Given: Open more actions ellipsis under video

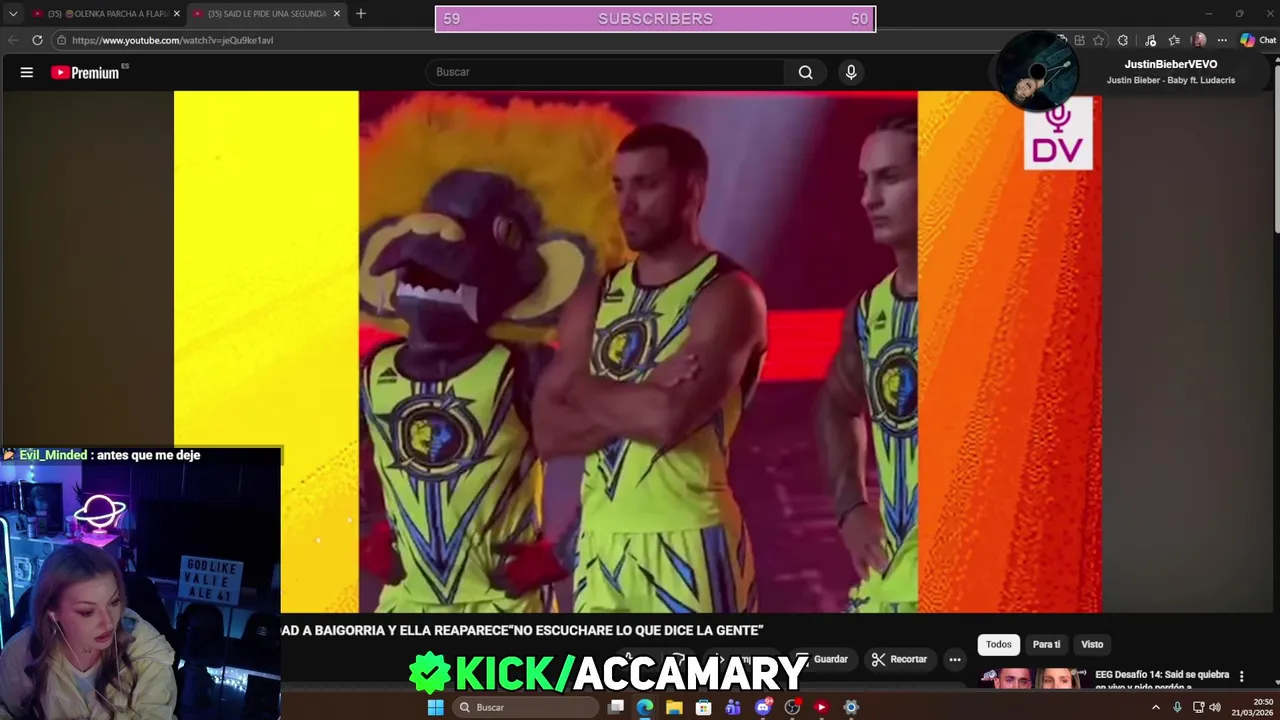Looking at the screenshot, I should 955,659.
